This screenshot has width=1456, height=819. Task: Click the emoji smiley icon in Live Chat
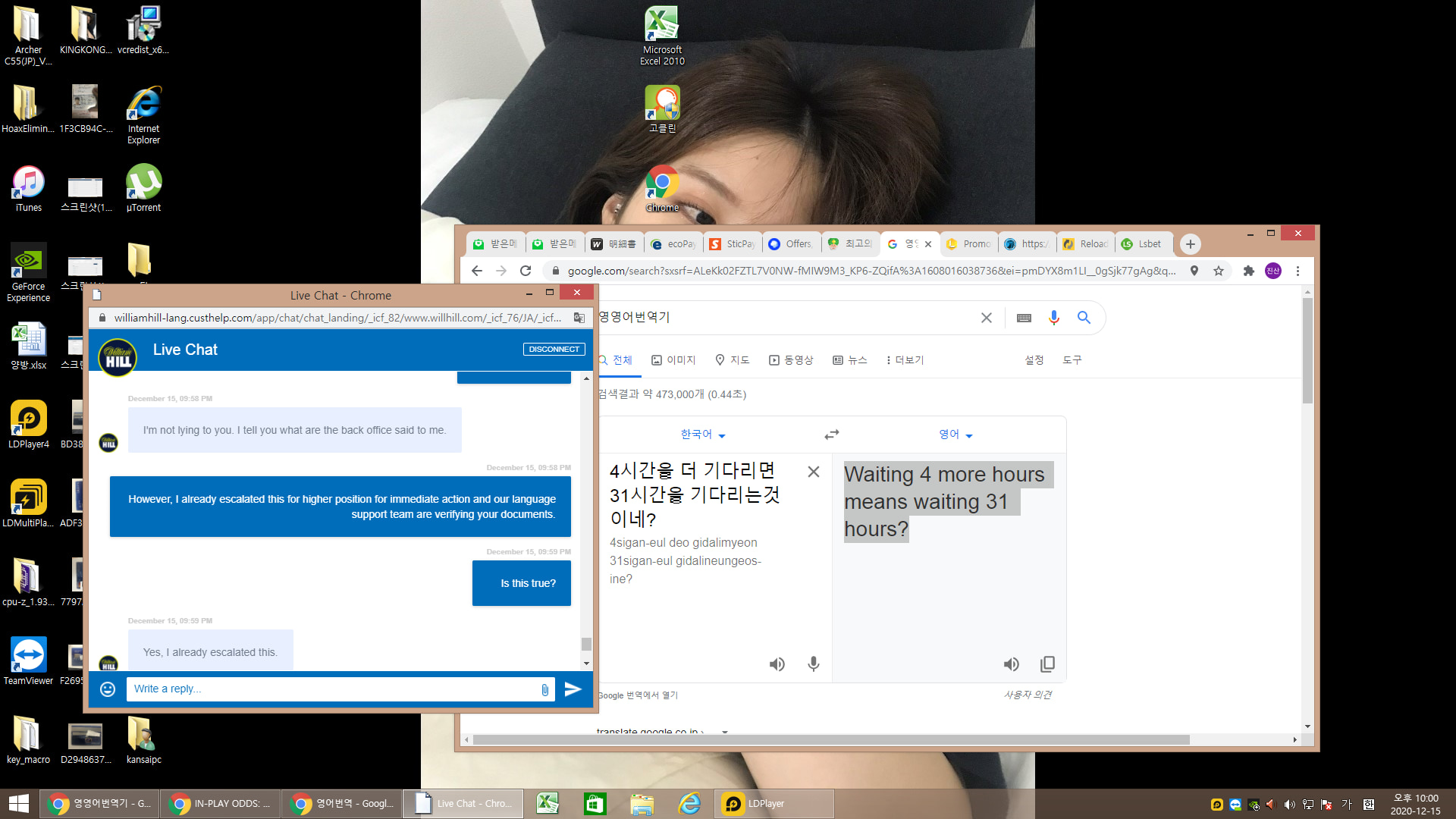(x=108, y=689)
